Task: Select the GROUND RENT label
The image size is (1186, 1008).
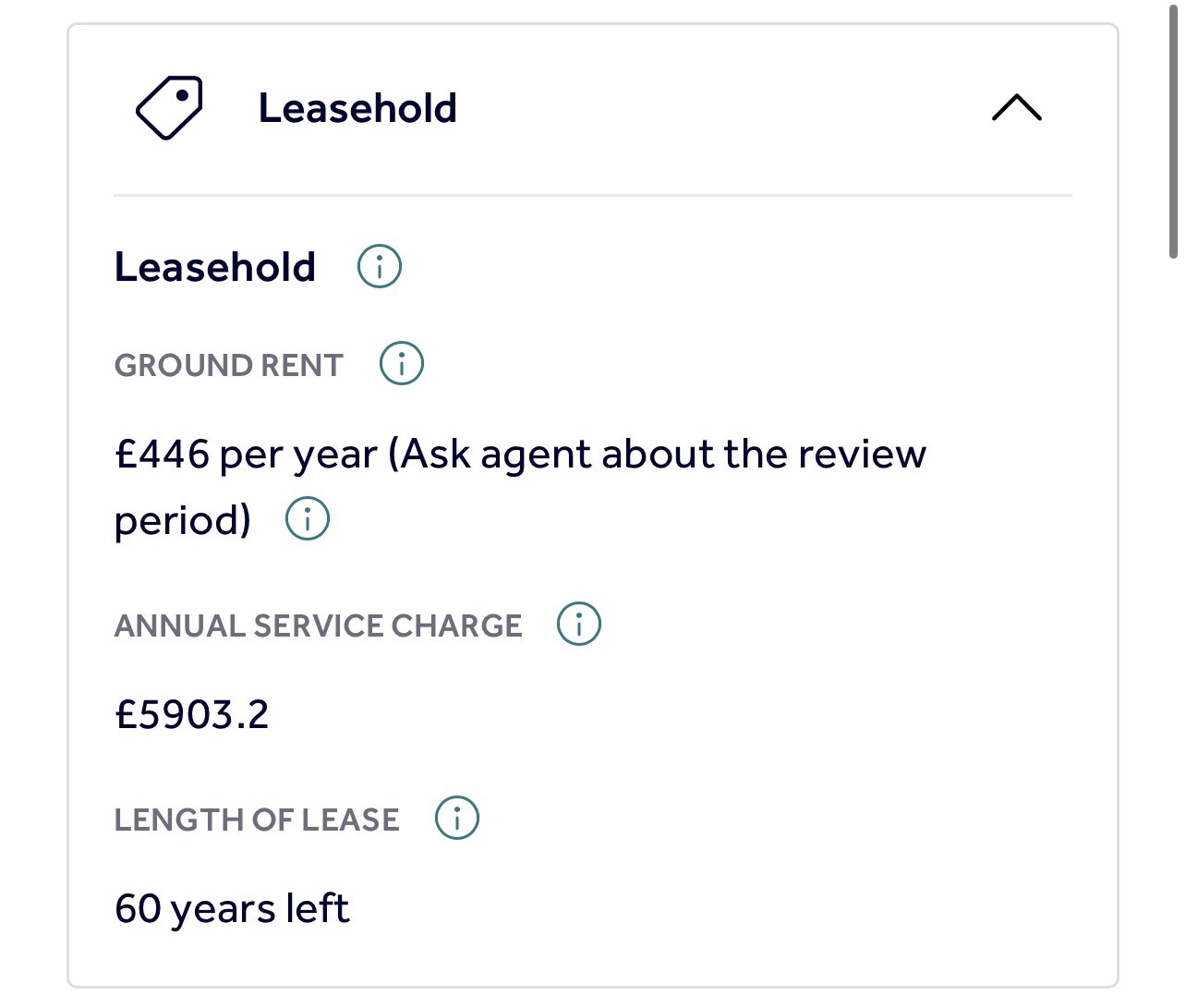Action: (228, 365)
